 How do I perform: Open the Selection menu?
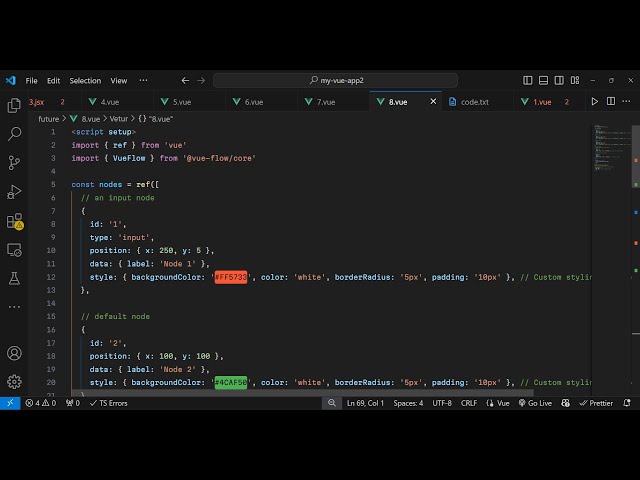click(x=85, y=80)
